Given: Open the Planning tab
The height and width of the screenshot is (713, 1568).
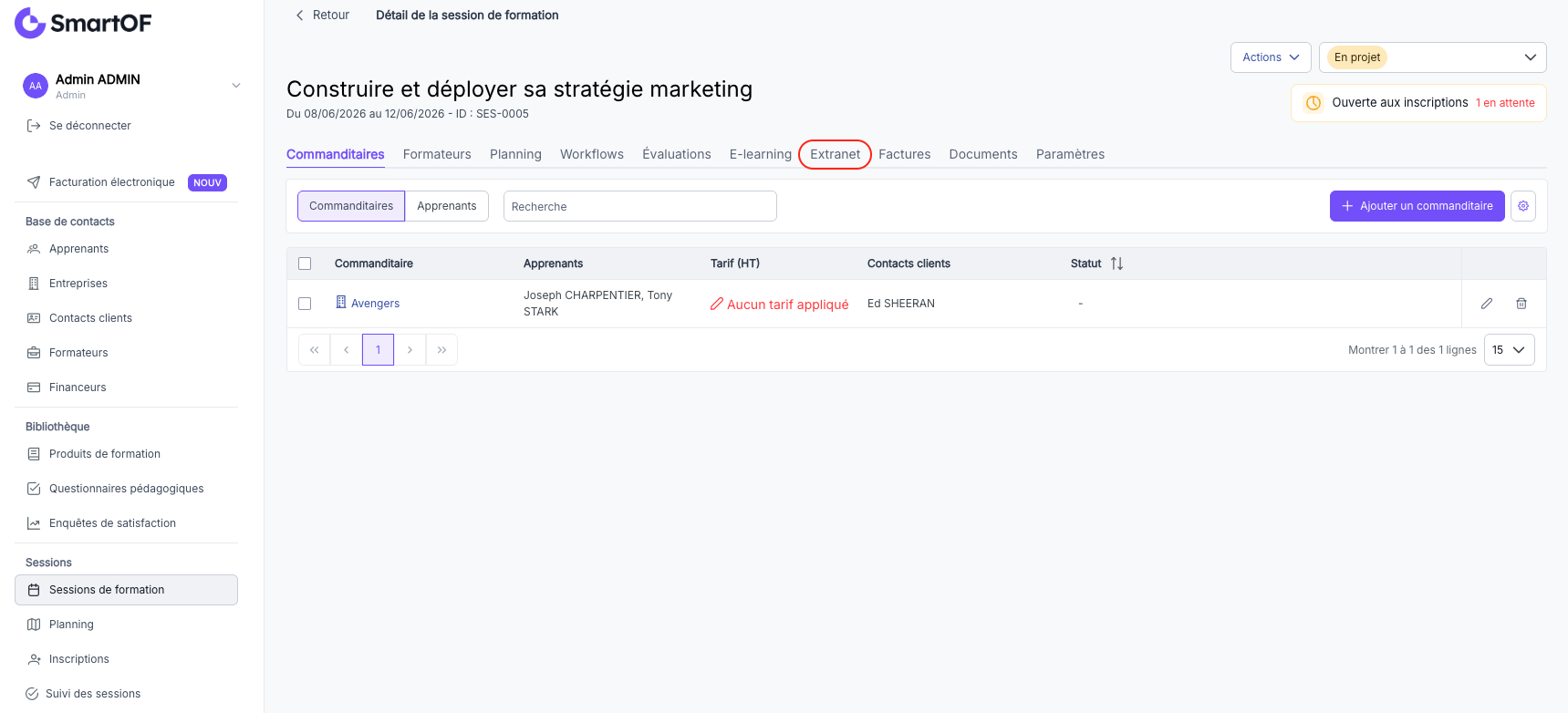Looking at the screenshot, I should point(515,154).
